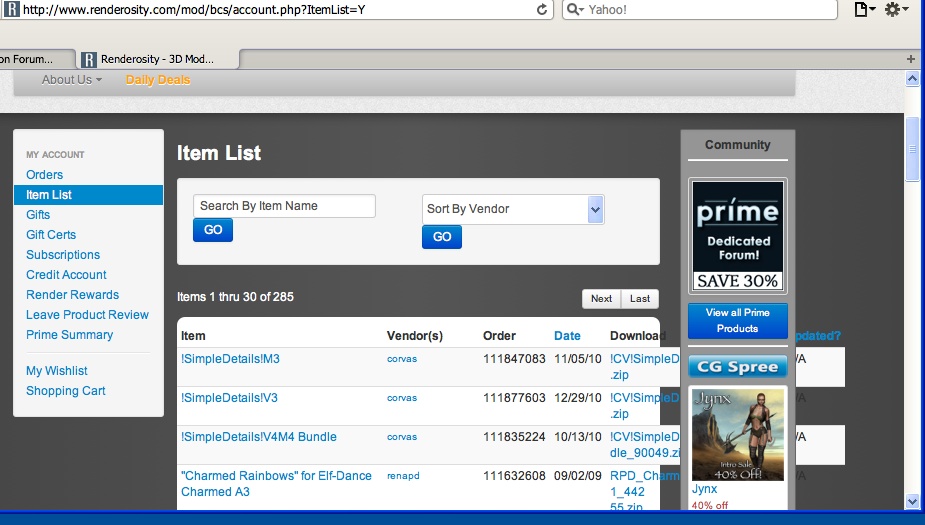Open Leave Product Review

[87, 315]
